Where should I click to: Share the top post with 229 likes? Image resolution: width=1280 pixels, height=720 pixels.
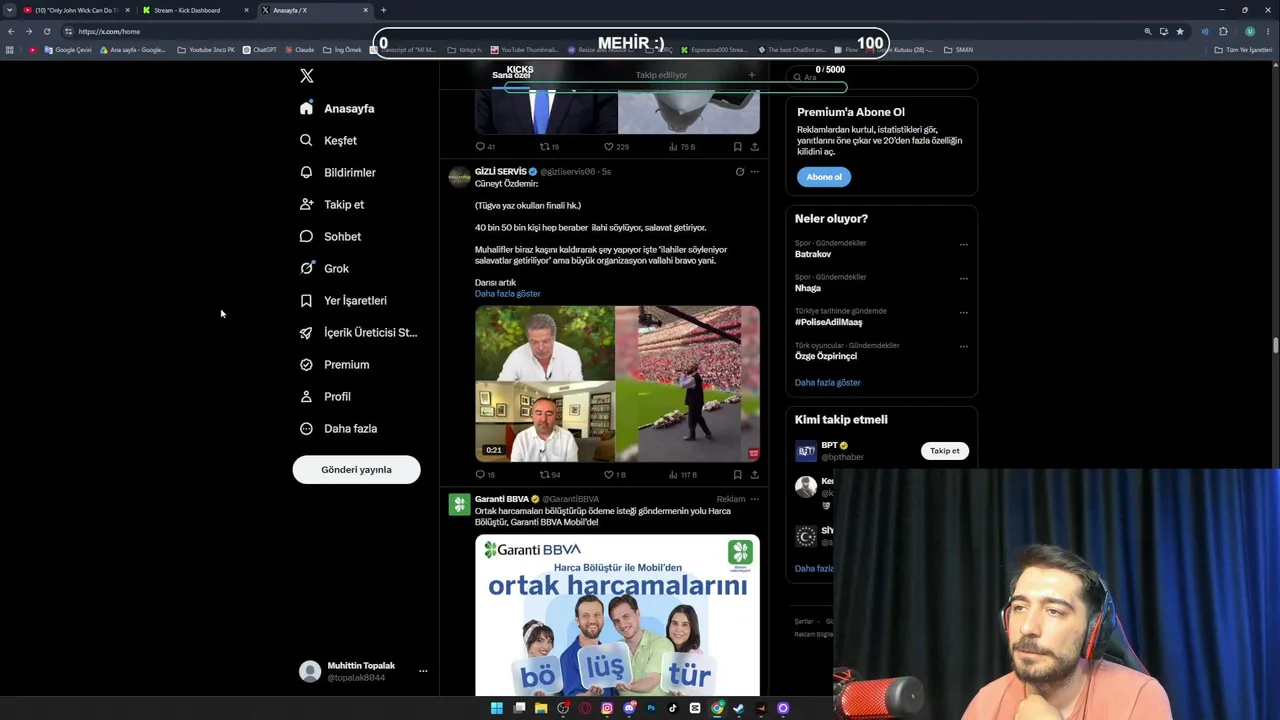point(754,147)
